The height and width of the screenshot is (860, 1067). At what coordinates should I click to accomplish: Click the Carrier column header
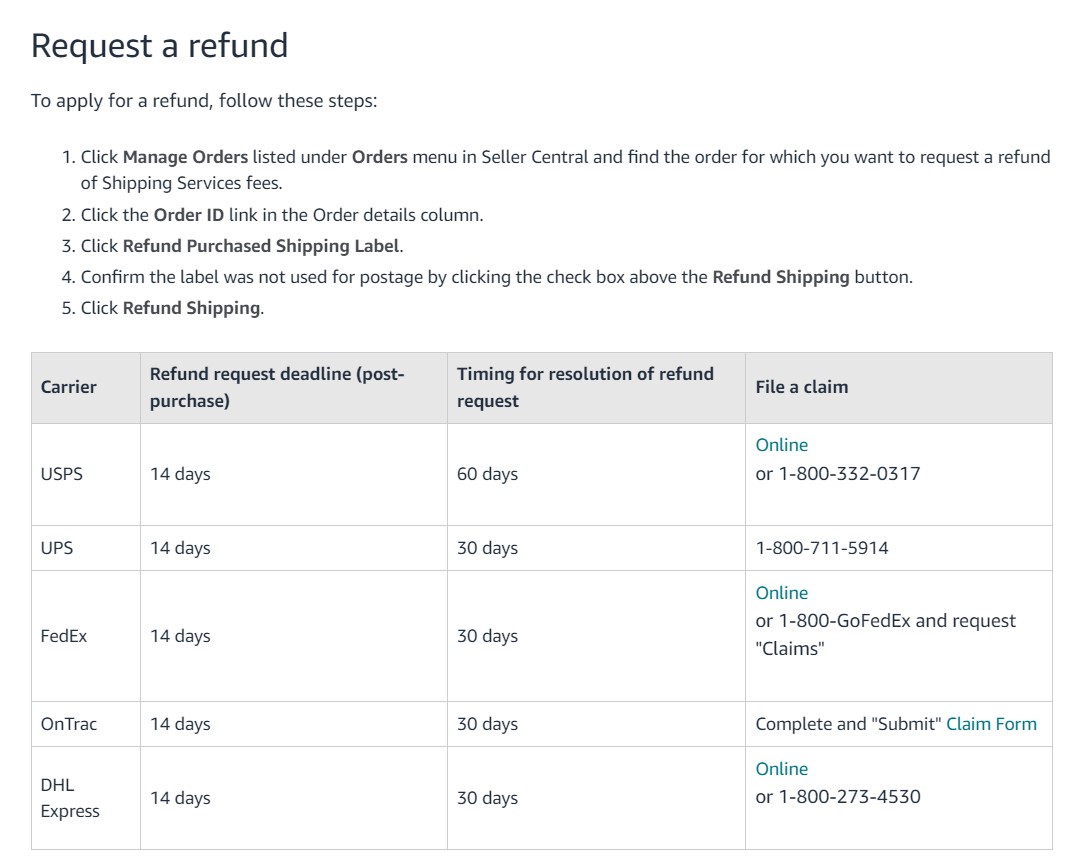pos(86,388)
